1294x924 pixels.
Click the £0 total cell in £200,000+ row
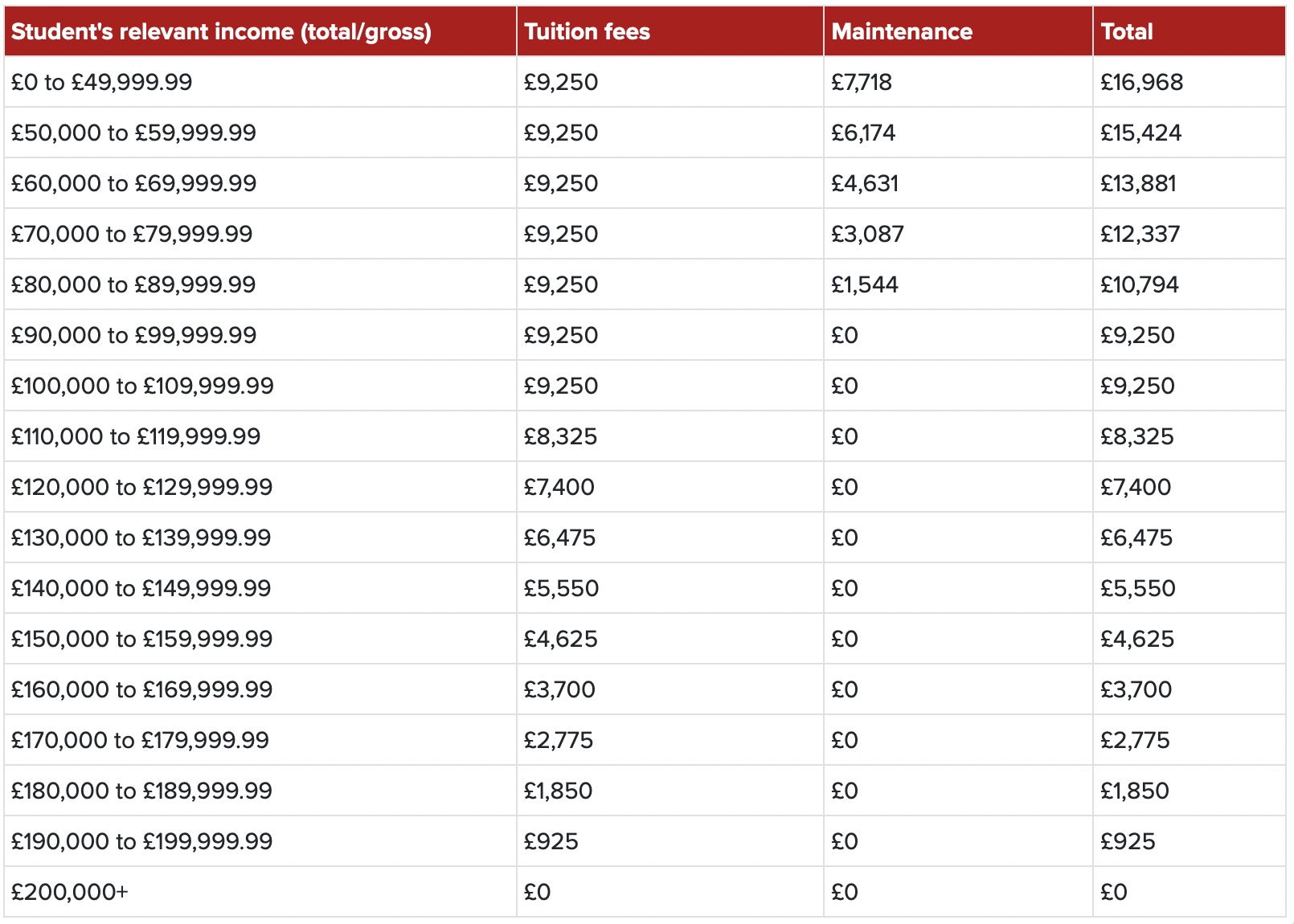1190,892
